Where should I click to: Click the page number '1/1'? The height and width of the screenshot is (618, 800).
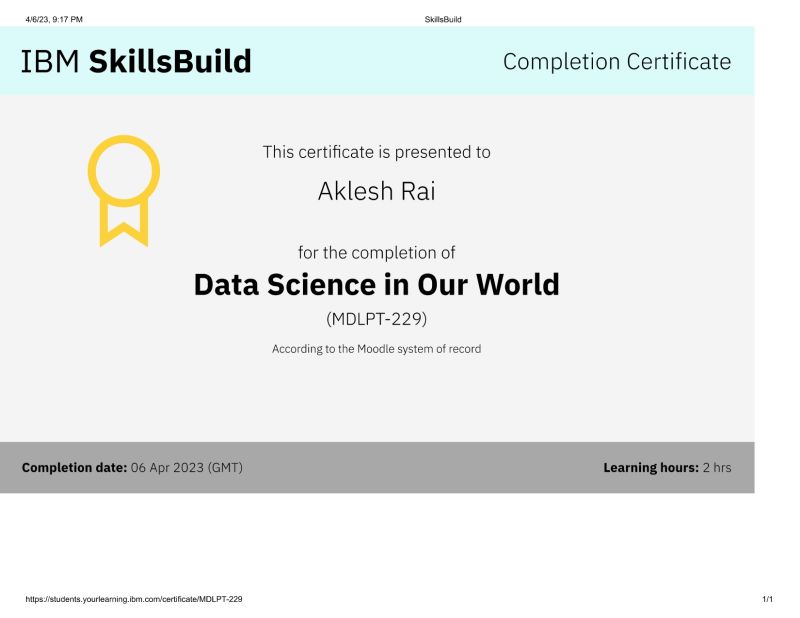click(767, 599)
